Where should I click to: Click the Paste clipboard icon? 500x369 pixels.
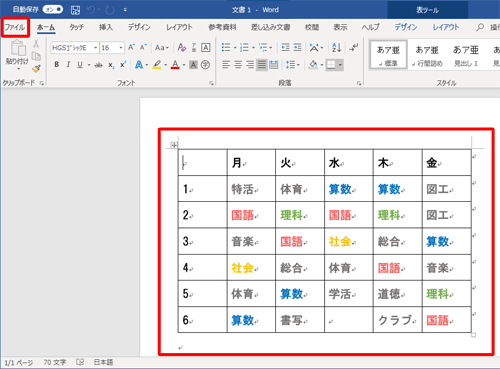pos(18,48)
